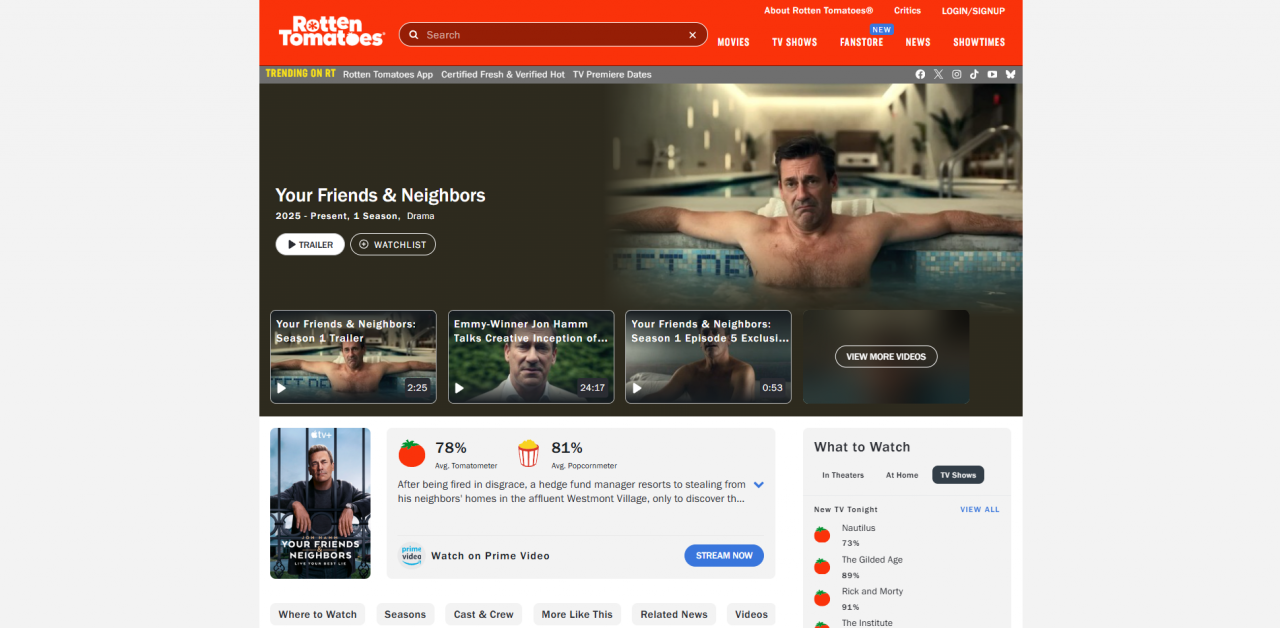Click the tomato icon next to Nautilus
The height and width of the screenshot is (628, 1280).
(x=822, y=535)
